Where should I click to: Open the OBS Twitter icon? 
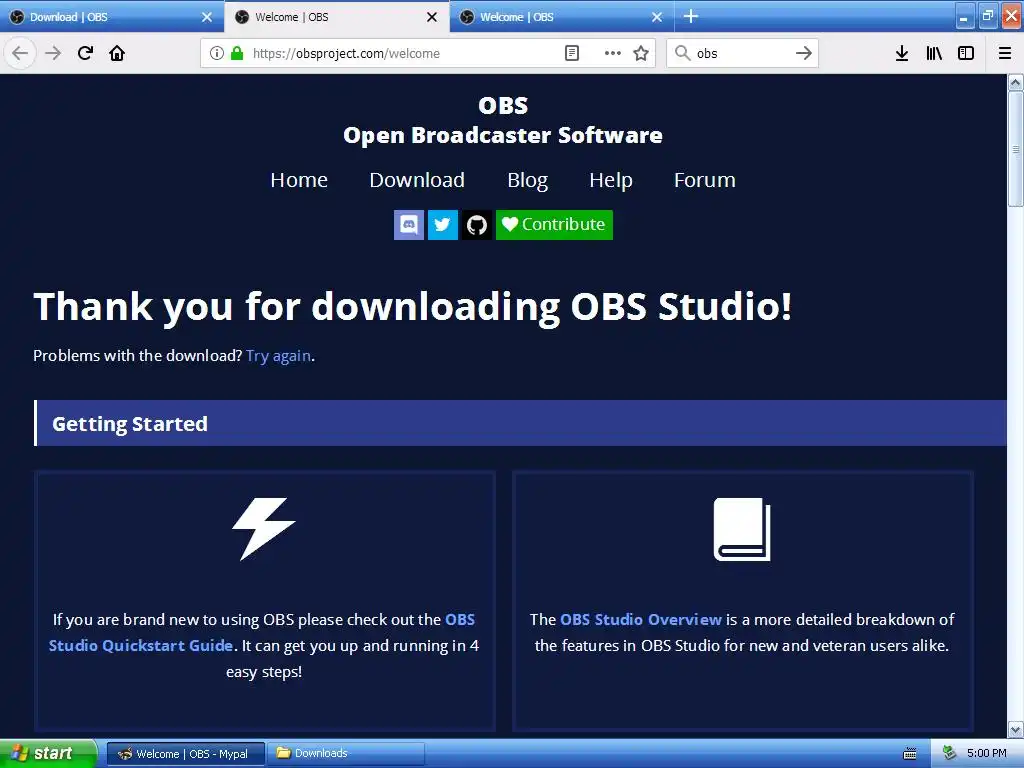443,225
